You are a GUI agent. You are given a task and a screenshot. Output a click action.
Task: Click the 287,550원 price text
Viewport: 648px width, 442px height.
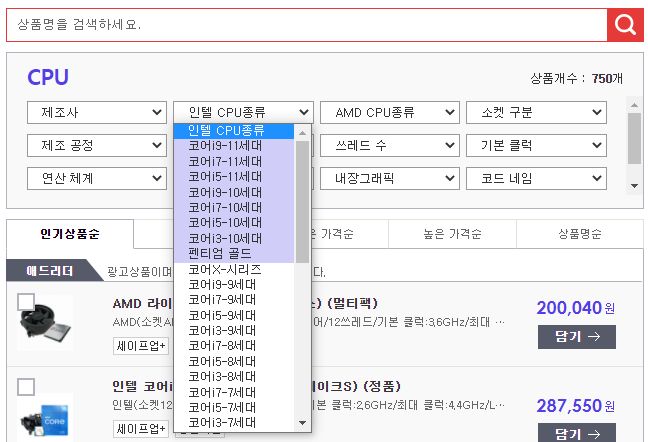pyautogui.click(x=576, y=406)
